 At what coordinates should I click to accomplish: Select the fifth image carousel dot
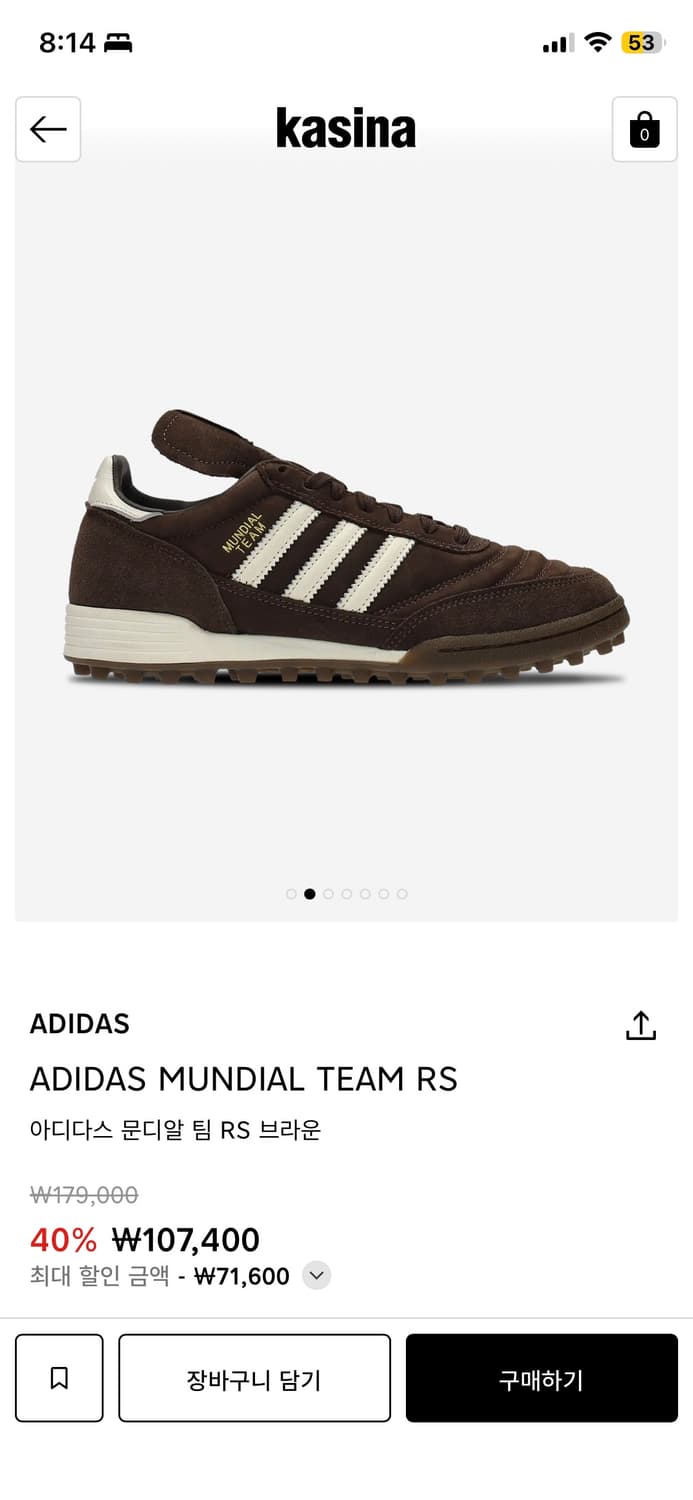365,894
